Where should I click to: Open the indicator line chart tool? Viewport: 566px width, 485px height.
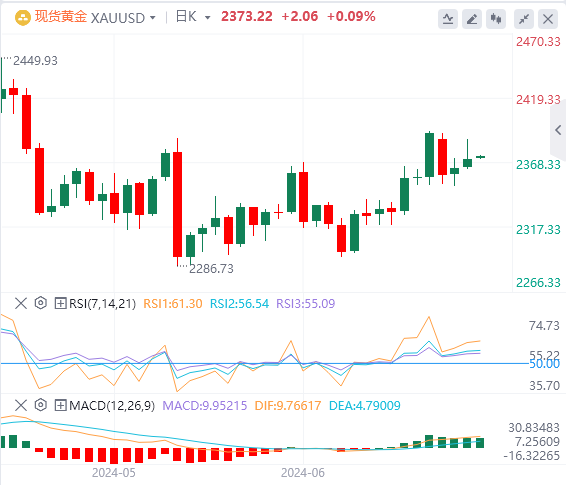point(448,19)
